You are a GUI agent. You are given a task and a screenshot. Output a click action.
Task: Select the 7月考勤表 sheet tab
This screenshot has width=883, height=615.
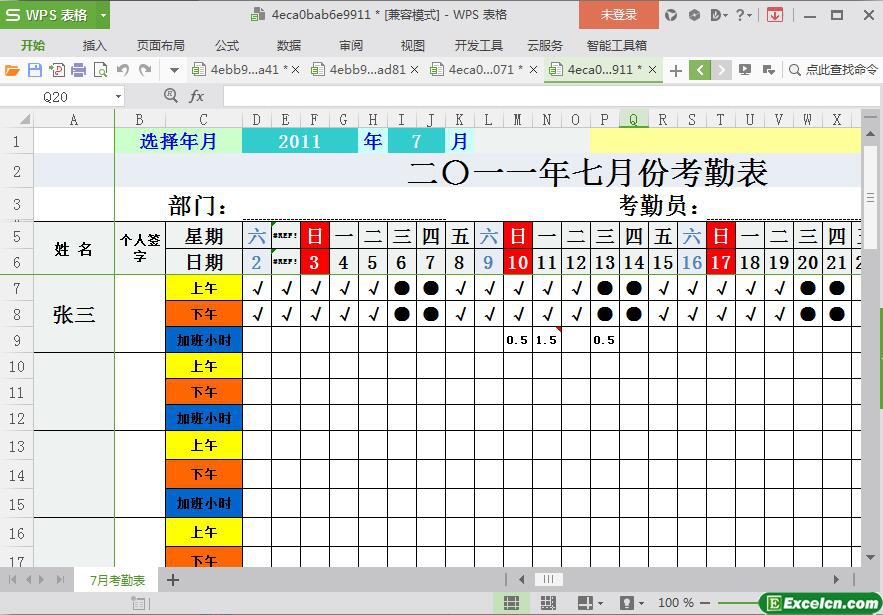click(117, 580)
